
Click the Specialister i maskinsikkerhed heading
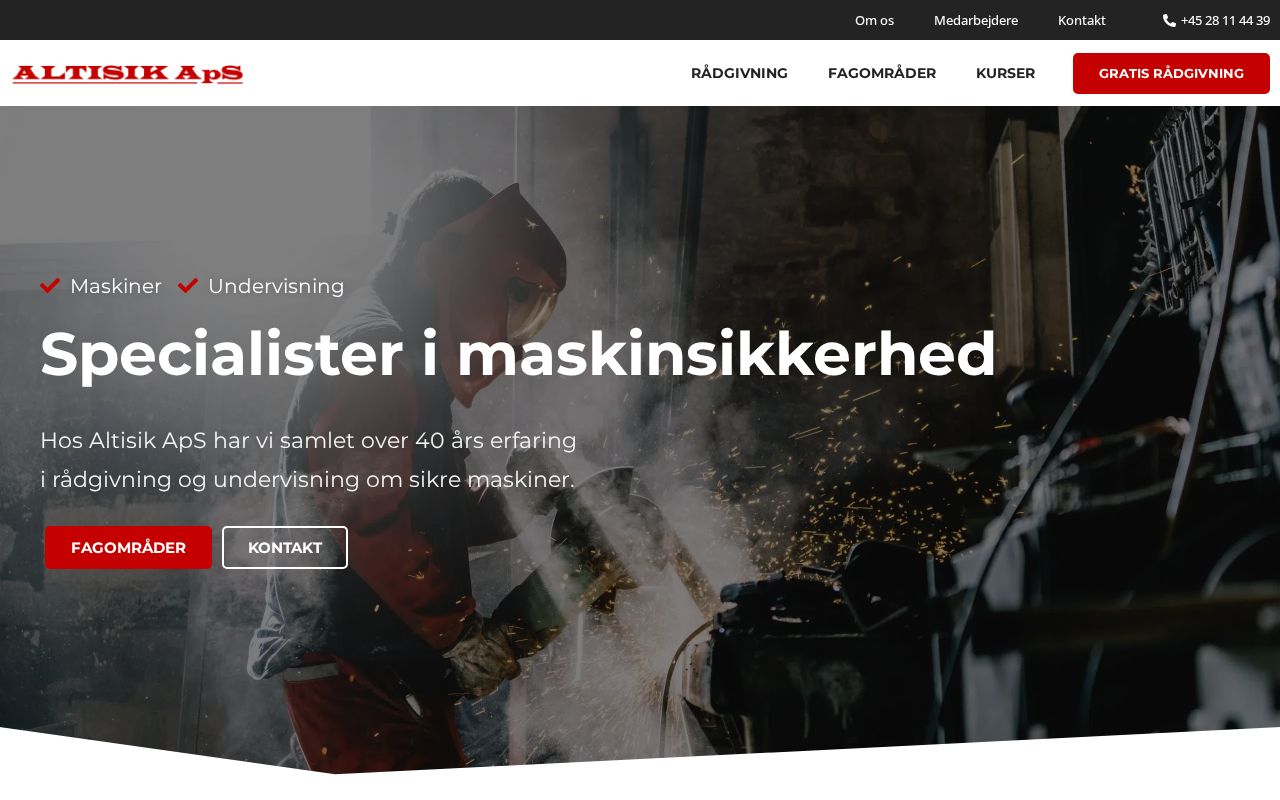point(518,354)
